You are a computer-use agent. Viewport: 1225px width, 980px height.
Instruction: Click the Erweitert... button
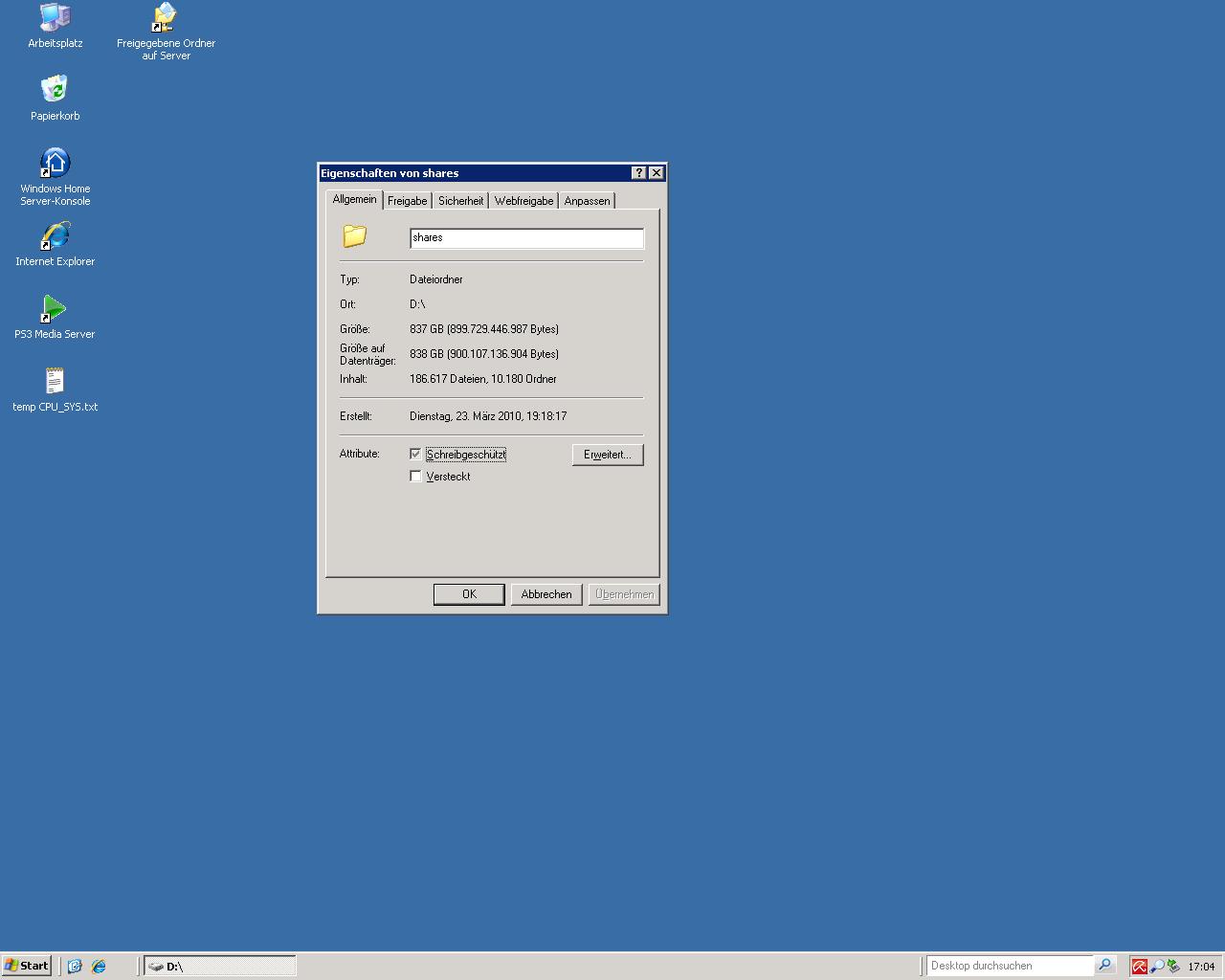pyautogui.click(x=607, y=455)
